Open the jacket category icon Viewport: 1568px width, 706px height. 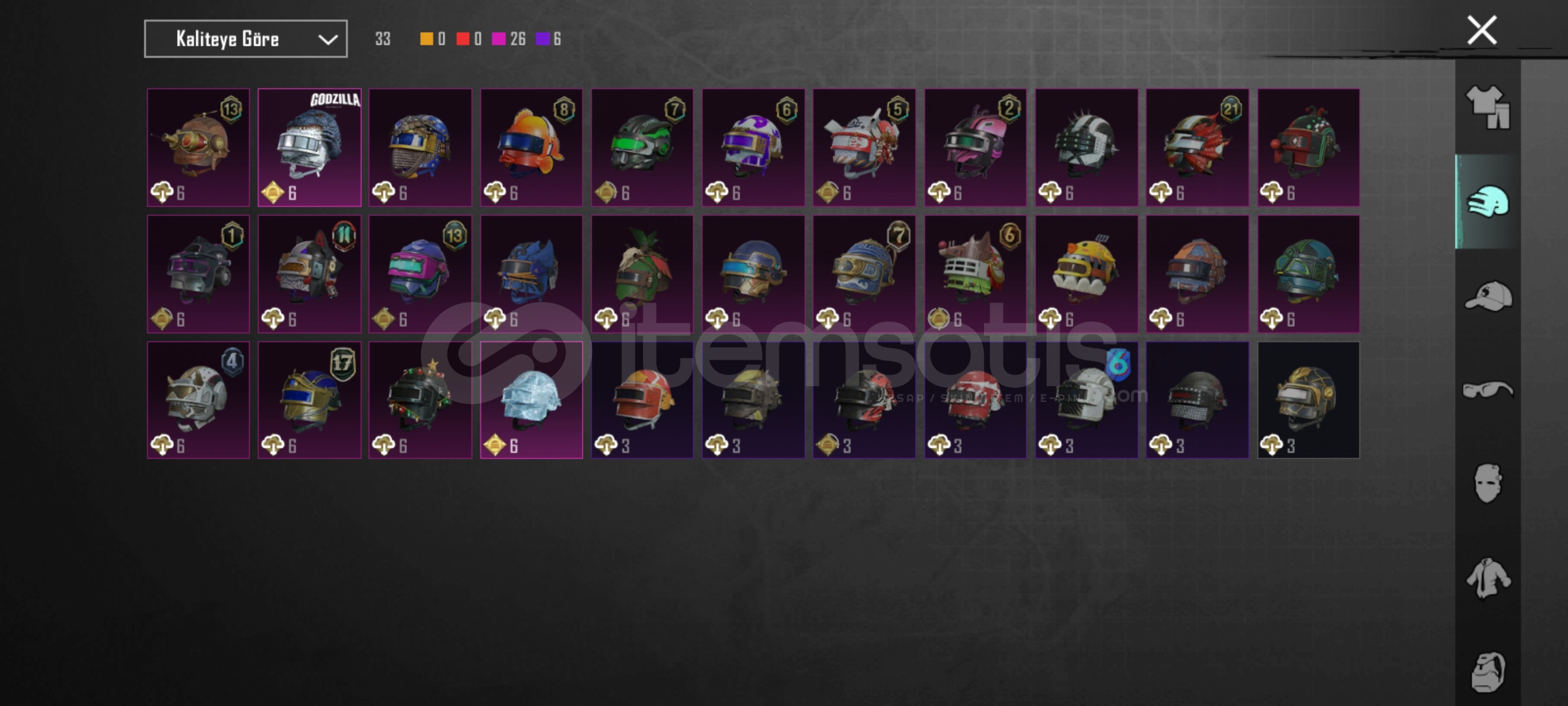coord(1488,578)
